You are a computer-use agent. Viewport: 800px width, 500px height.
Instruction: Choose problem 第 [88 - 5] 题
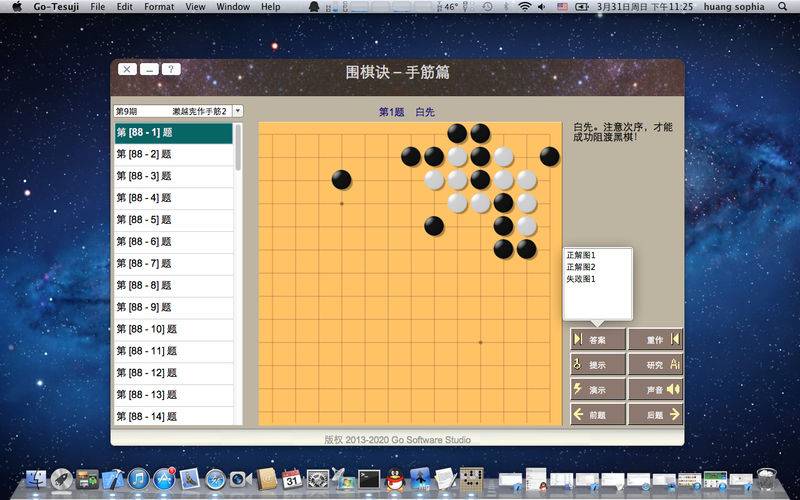coord(173,220)
